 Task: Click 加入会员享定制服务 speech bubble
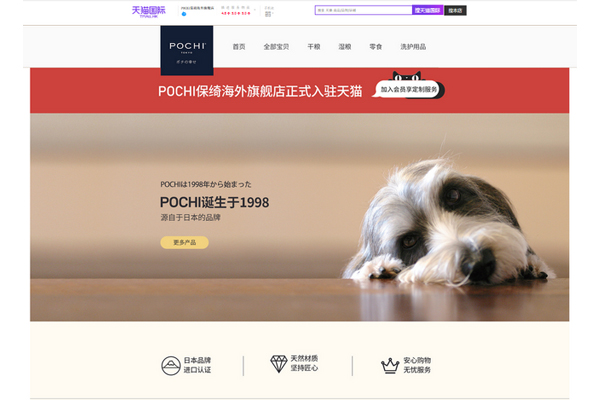(408, 89)
